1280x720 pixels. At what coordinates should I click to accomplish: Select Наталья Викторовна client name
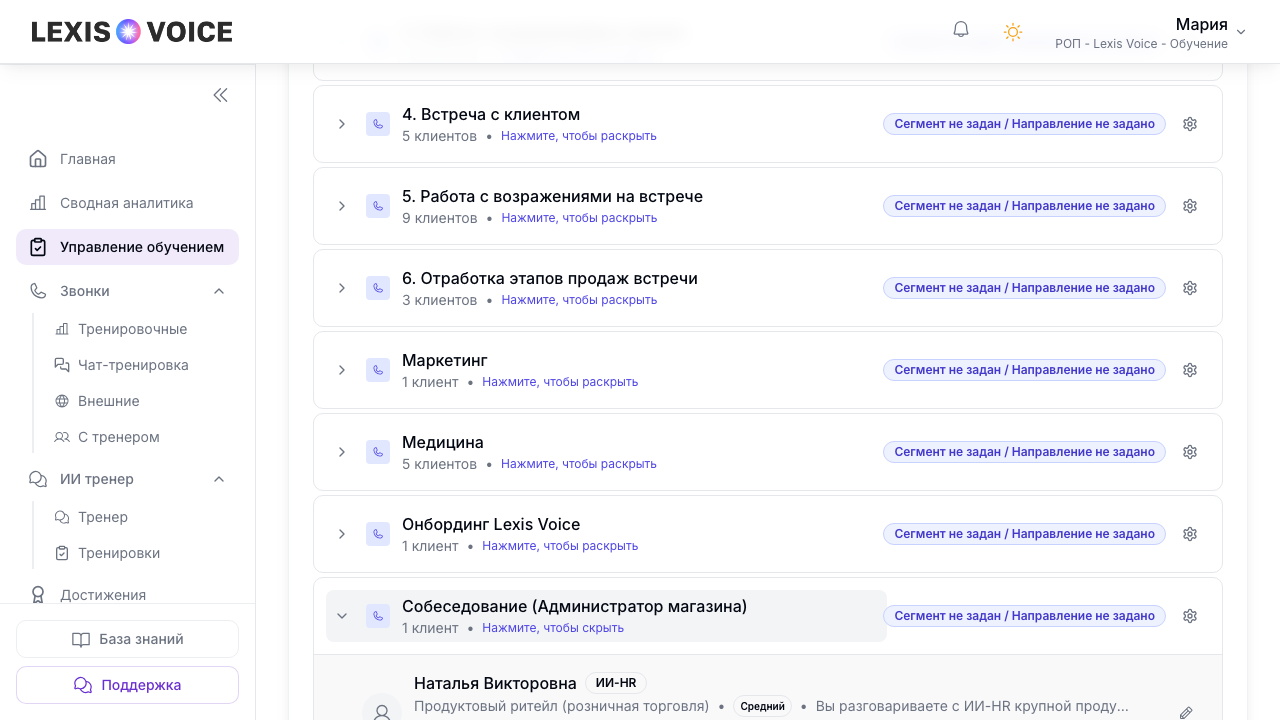pos(495,684)
